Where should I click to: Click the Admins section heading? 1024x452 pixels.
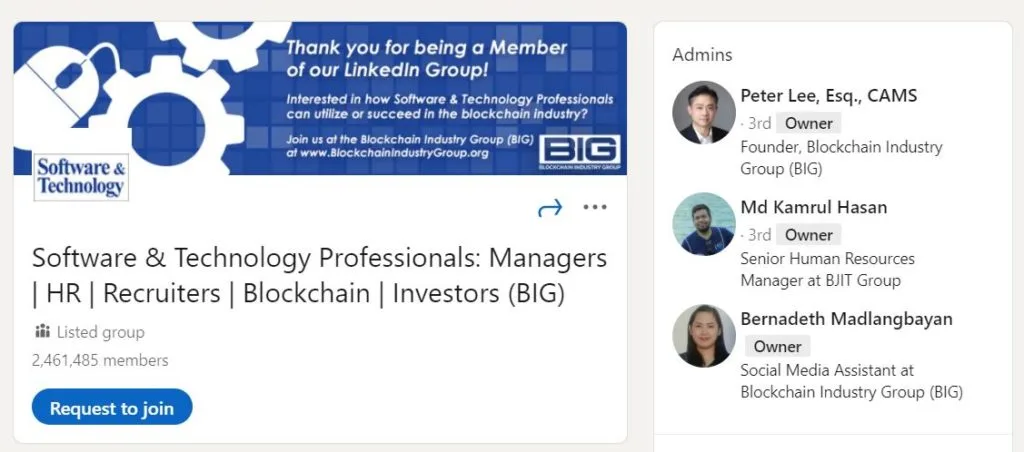click(x=702, y=55)
